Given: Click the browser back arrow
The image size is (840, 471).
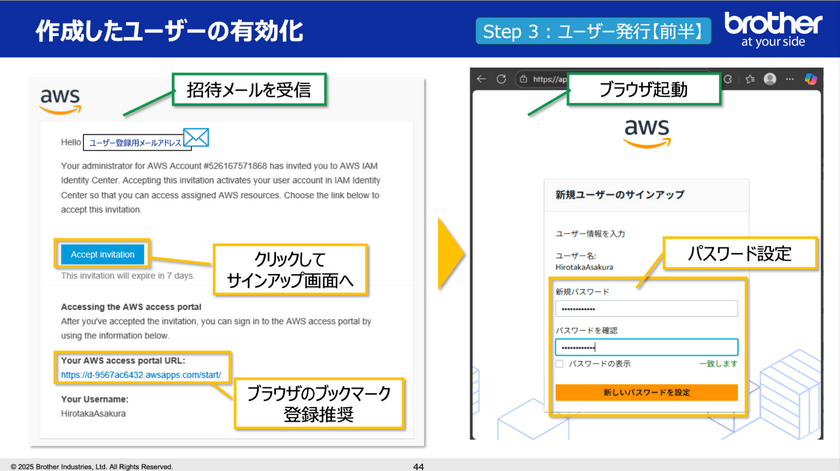Looking at the screenshot, I should coord(481,79).
